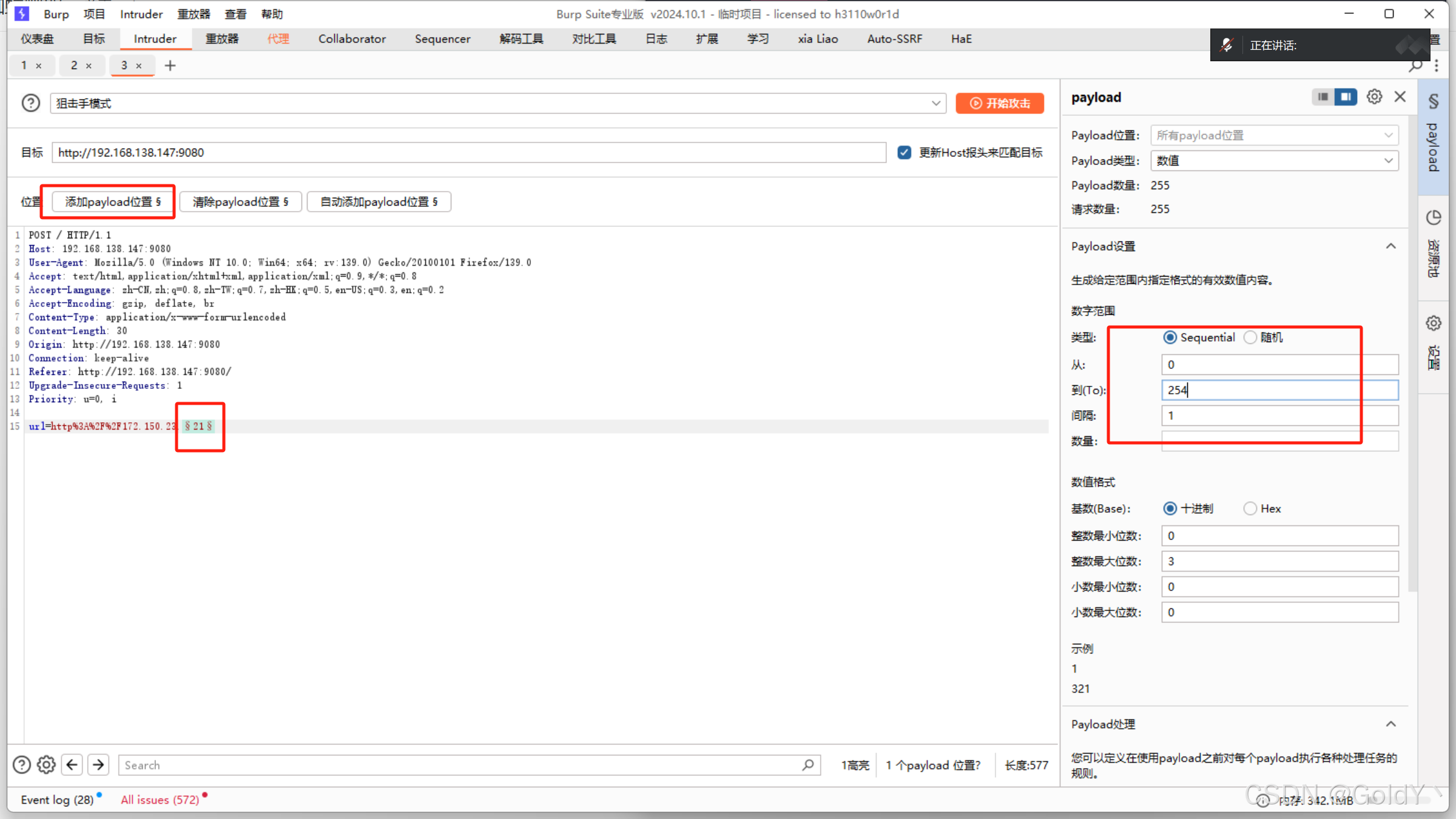Select the 随机 number range radio button
This screenshot has height=819, width=1456.
pos(1250,337)
